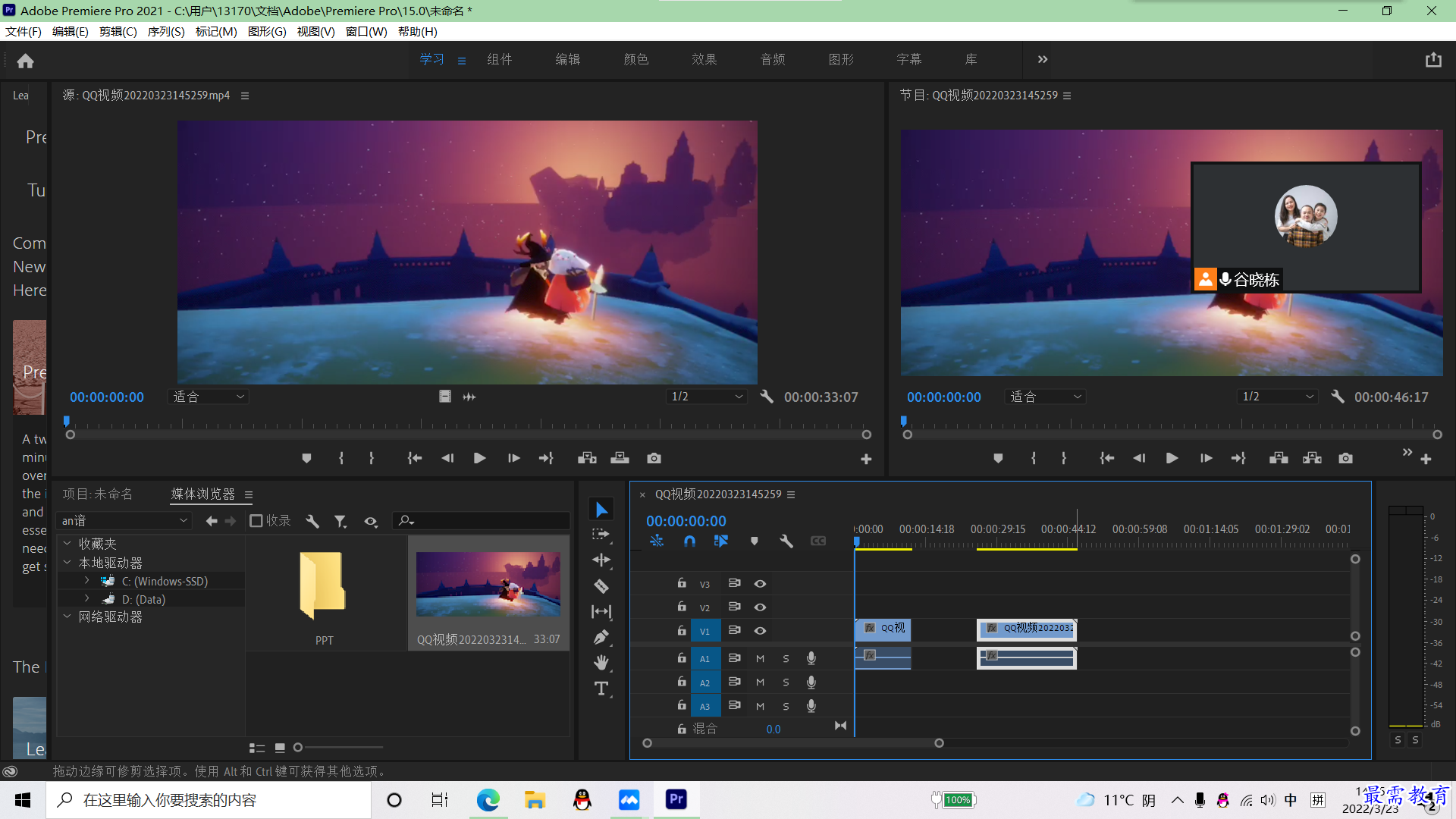Click the media browser search field

point(482,520)
